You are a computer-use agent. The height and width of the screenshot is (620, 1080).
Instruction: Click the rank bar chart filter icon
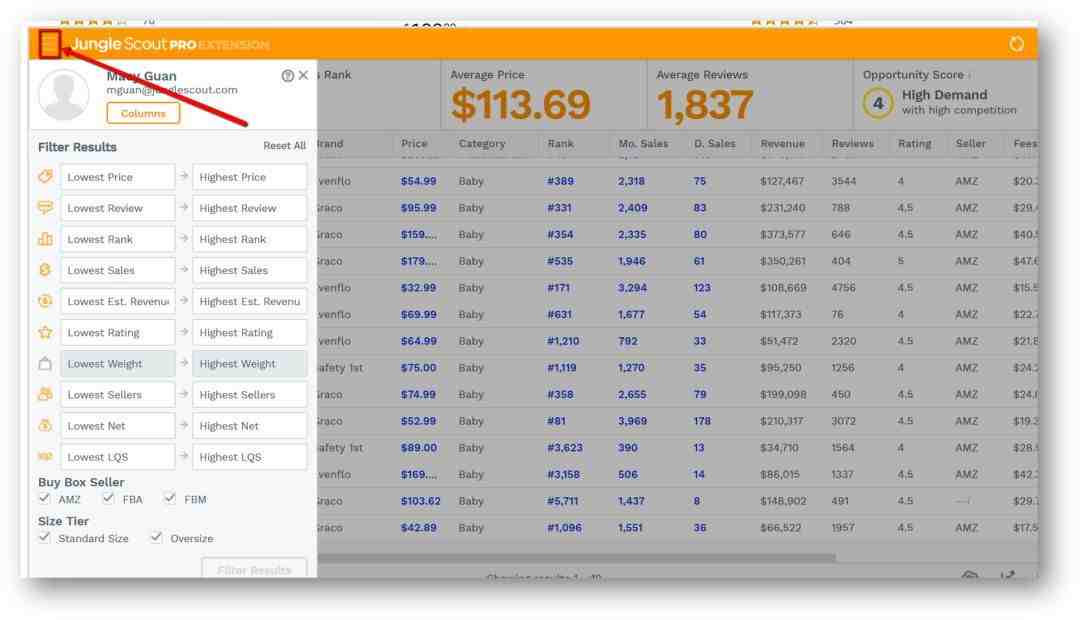[x=45, y=239]
